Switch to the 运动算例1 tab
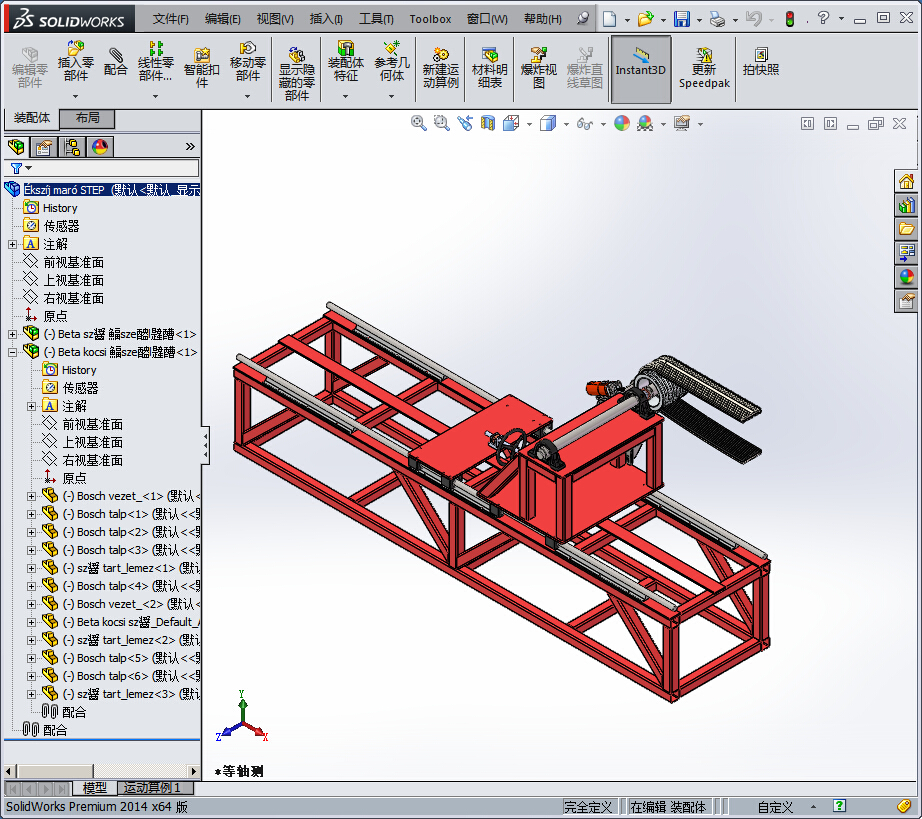Screen dimensions: 922x819 coord(155,787)
